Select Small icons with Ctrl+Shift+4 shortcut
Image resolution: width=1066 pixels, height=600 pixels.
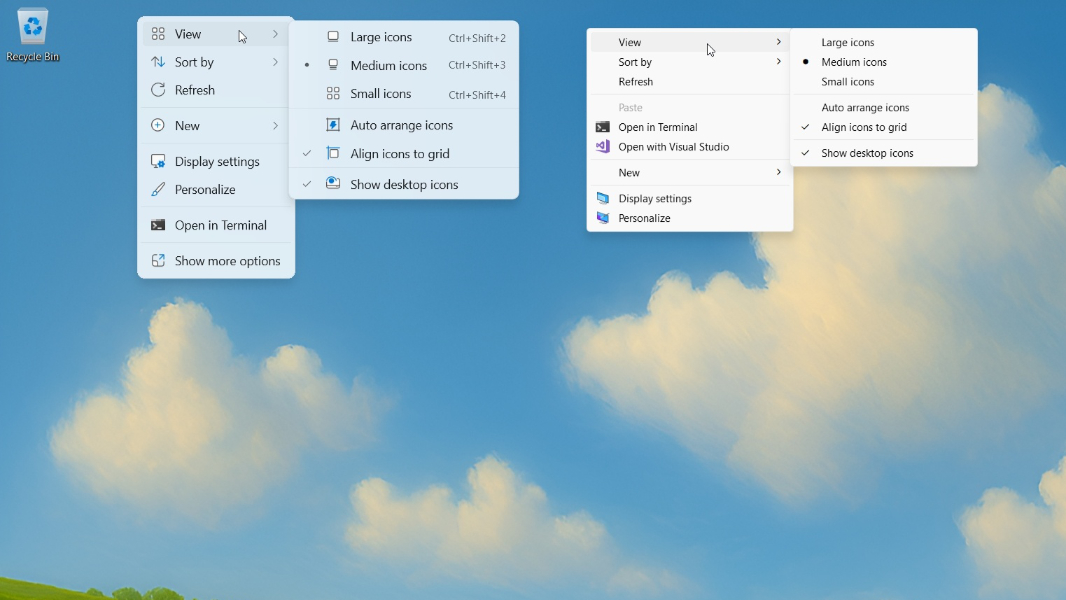404,94
